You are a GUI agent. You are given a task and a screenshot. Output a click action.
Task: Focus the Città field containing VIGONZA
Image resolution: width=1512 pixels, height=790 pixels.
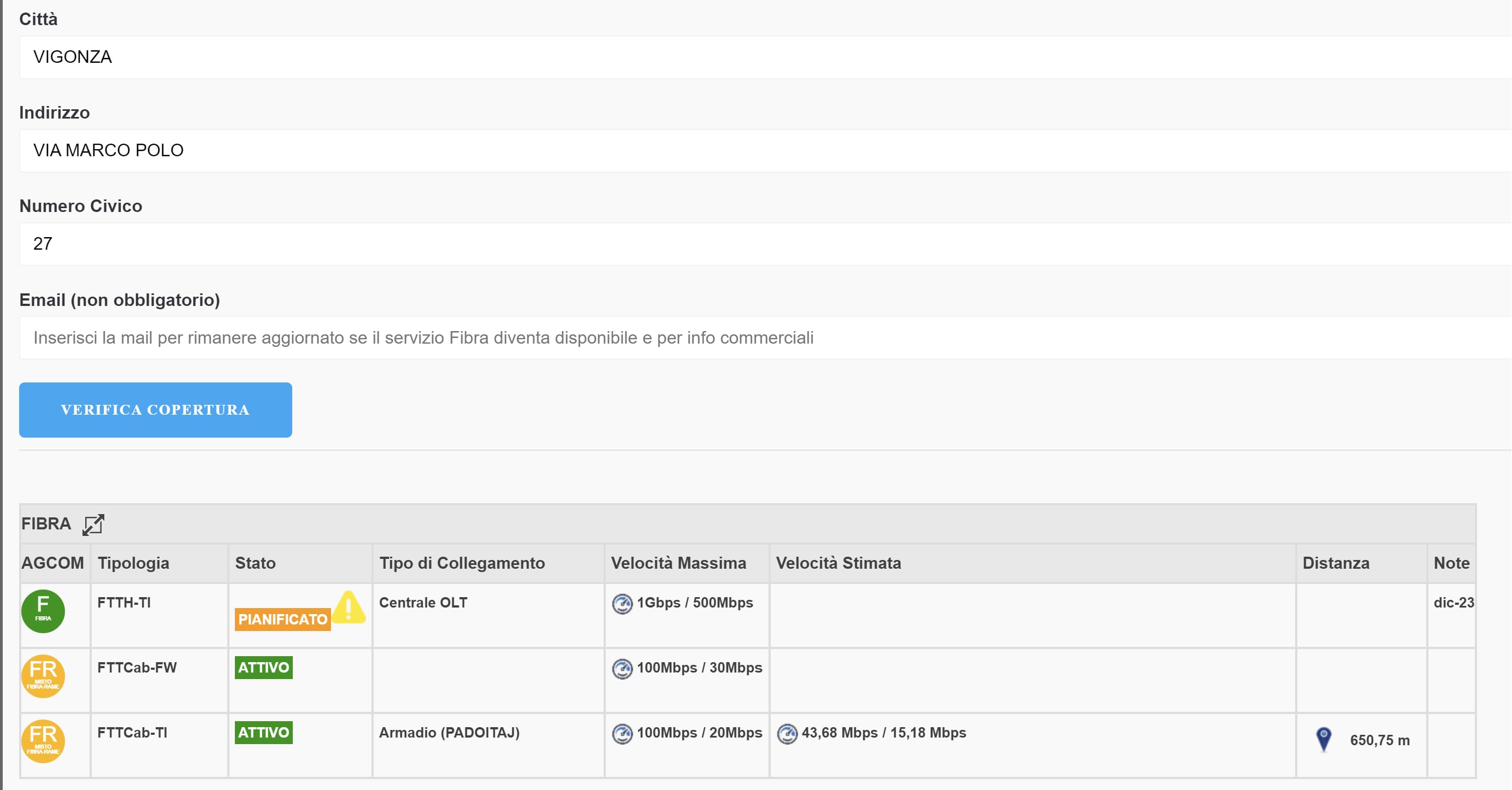(763, 57)
